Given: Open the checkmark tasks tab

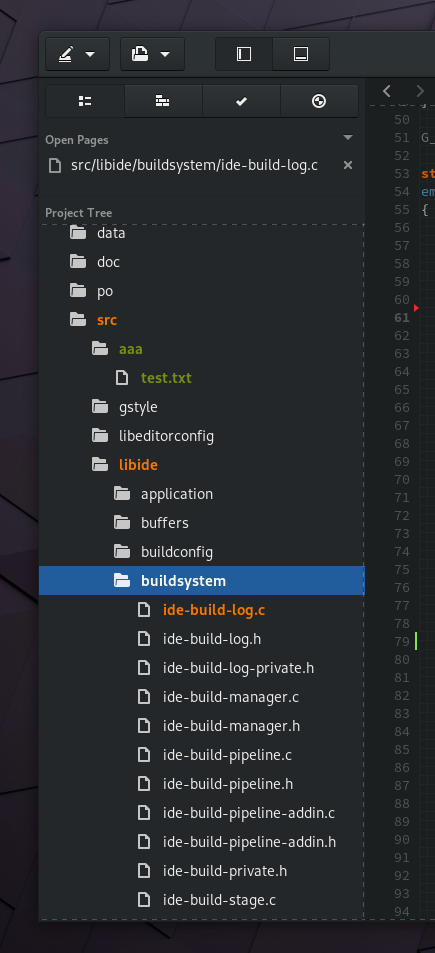Looking at the screenshot, I should click(x=241, y=101).
